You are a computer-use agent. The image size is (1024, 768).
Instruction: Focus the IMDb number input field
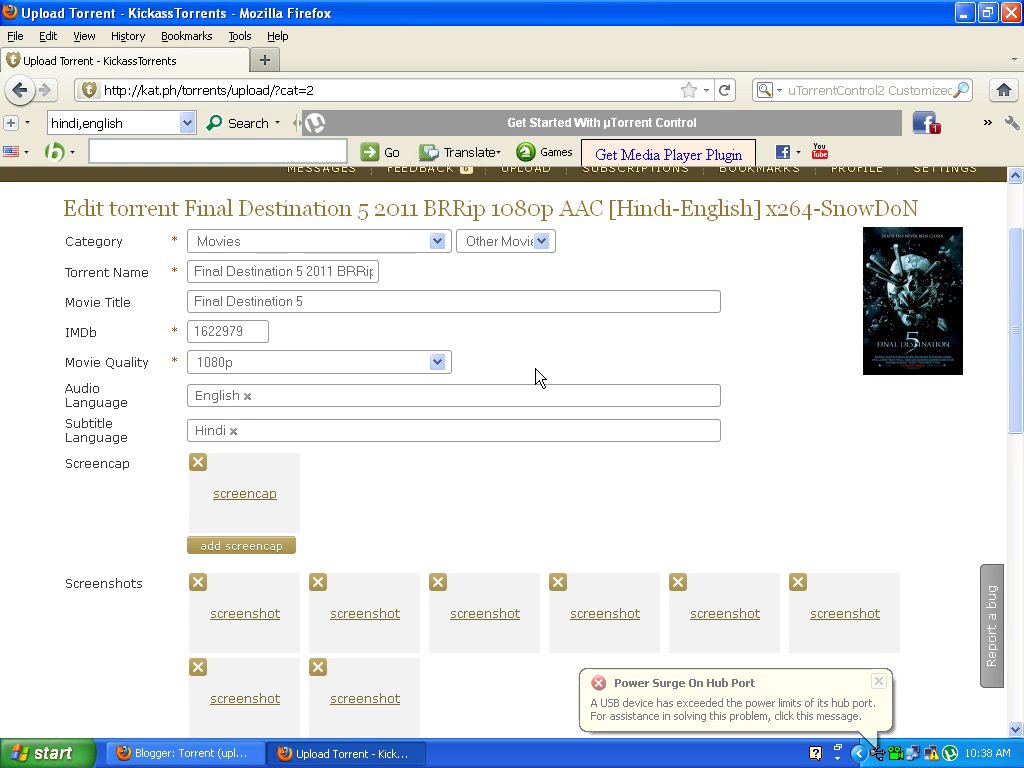(x=227, y=331)
